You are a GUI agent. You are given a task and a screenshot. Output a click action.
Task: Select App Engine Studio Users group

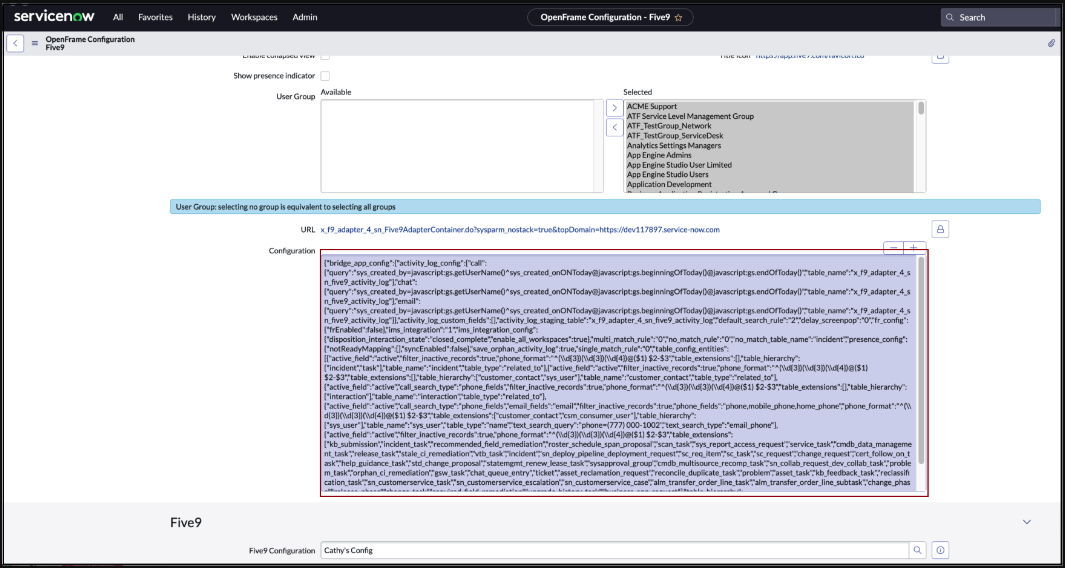668,175
